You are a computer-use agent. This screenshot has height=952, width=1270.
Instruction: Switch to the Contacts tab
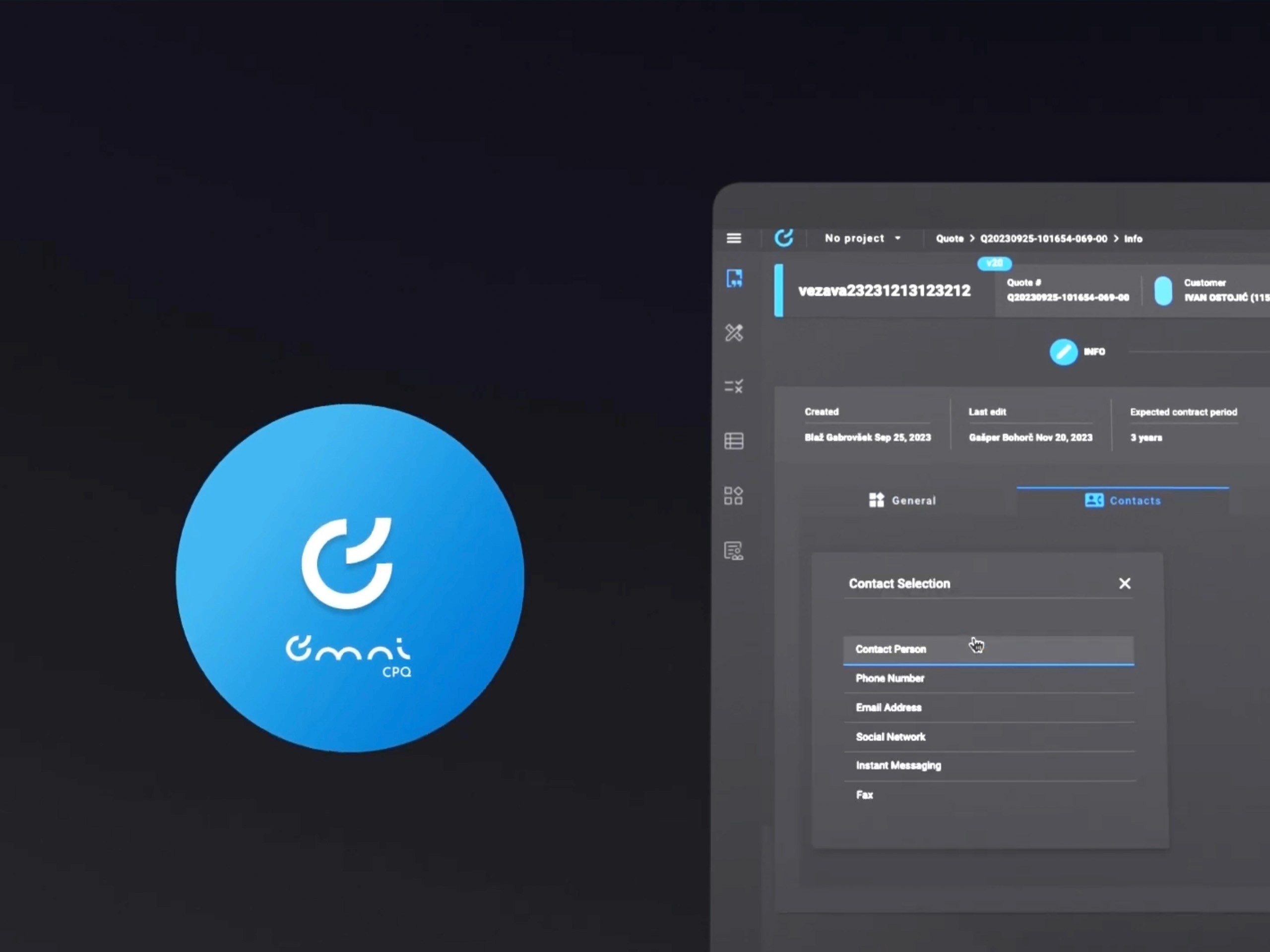click(x=1123, y=500)
